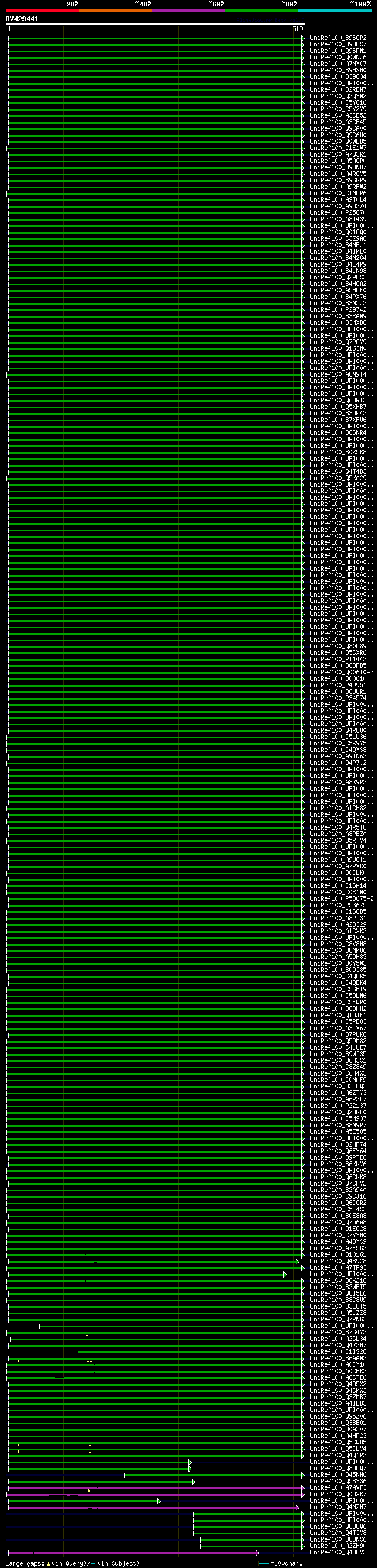Select the hit label UniRef100_A7TR93
Image resolution: width=377 pixels, height=1568 pixels.
click(x=338, y=1268)
